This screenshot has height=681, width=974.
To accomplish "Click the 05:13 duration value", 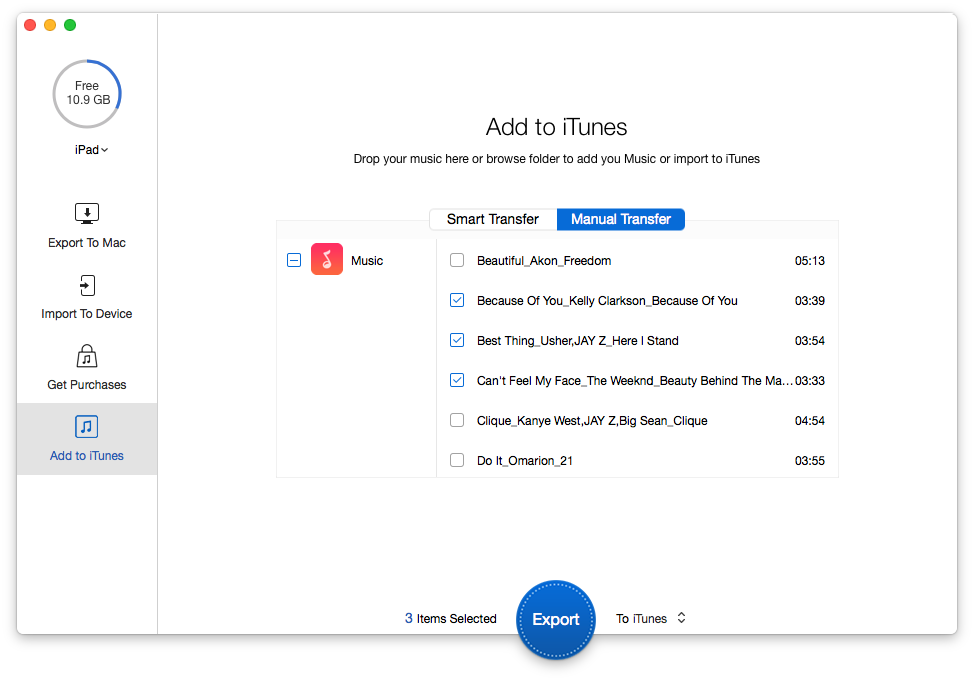I will (x=810, y=260).
